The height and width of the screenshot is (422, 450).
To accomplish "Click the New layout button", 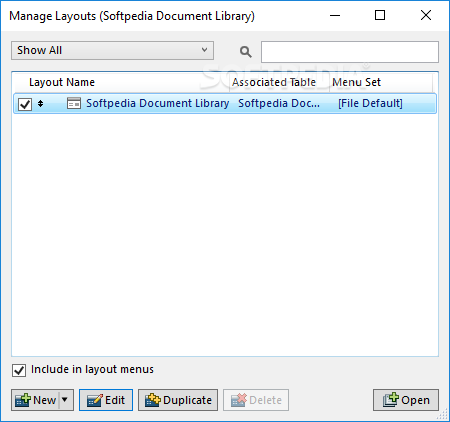I will click(36, 400).
